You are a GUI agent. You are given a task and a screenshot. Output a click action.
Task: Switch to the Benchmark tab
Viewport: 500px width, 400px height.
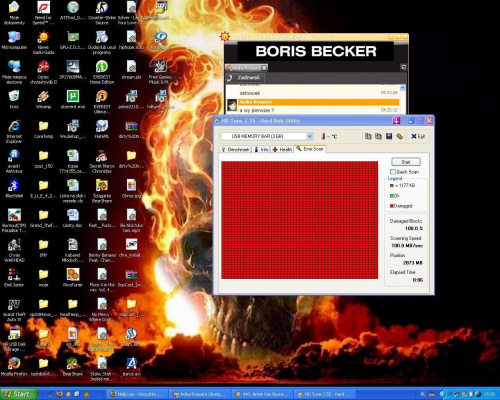pyautogui.click(x=236, y=149)
